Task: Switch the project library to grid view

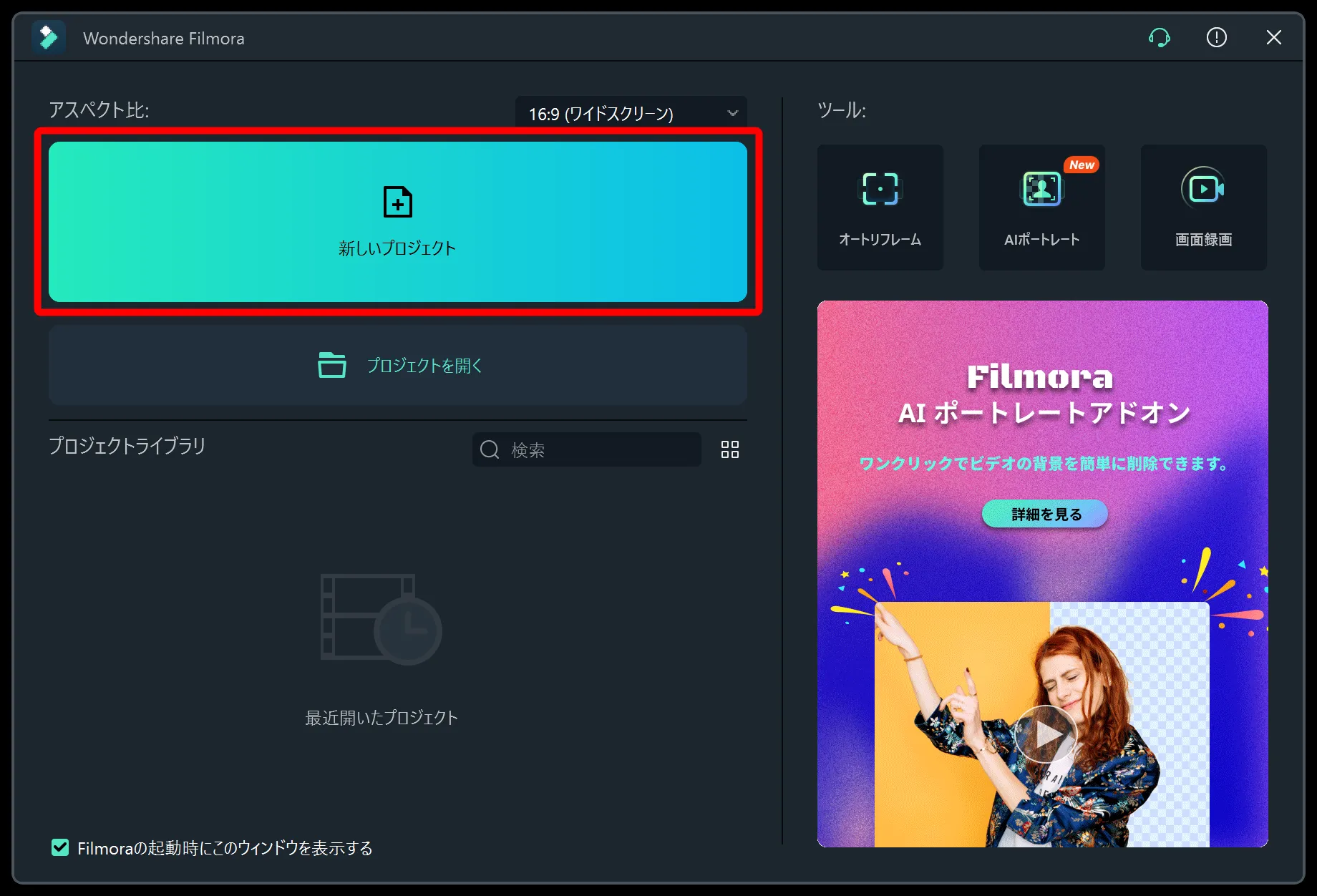Action: [730, 449]
